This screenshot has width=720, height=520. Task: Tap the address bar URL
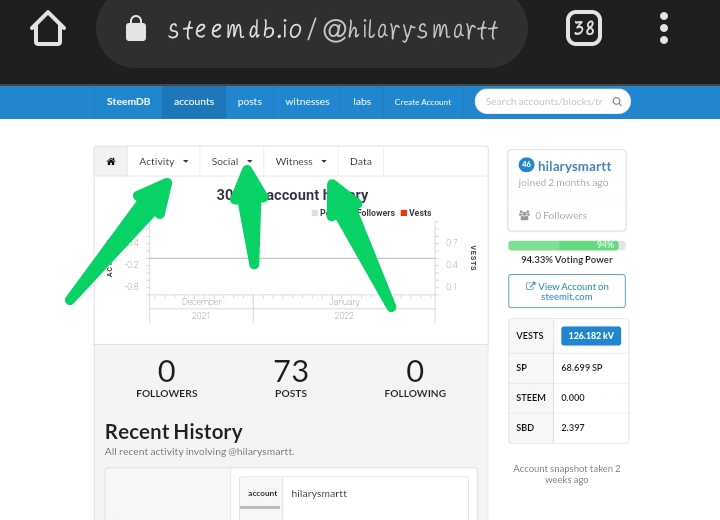(x=333, y=30)
